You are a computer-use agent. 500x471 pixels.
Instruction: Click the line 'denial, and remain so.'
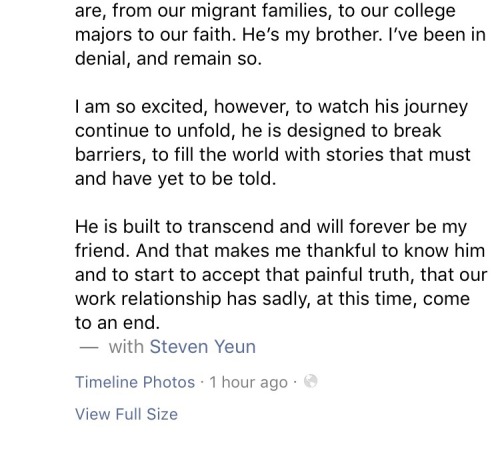tap(168, 59)
